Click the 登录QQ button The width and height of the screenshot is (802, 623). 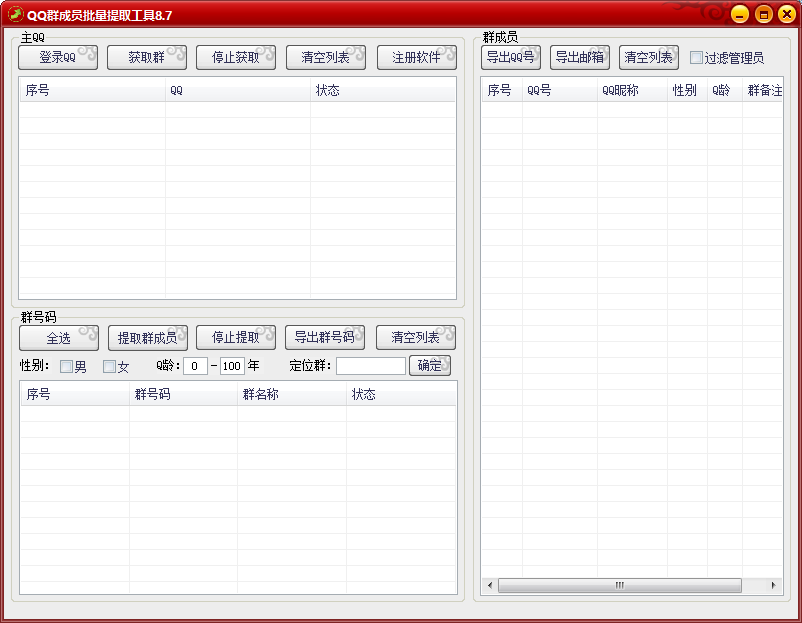click(x=58, y=57)
